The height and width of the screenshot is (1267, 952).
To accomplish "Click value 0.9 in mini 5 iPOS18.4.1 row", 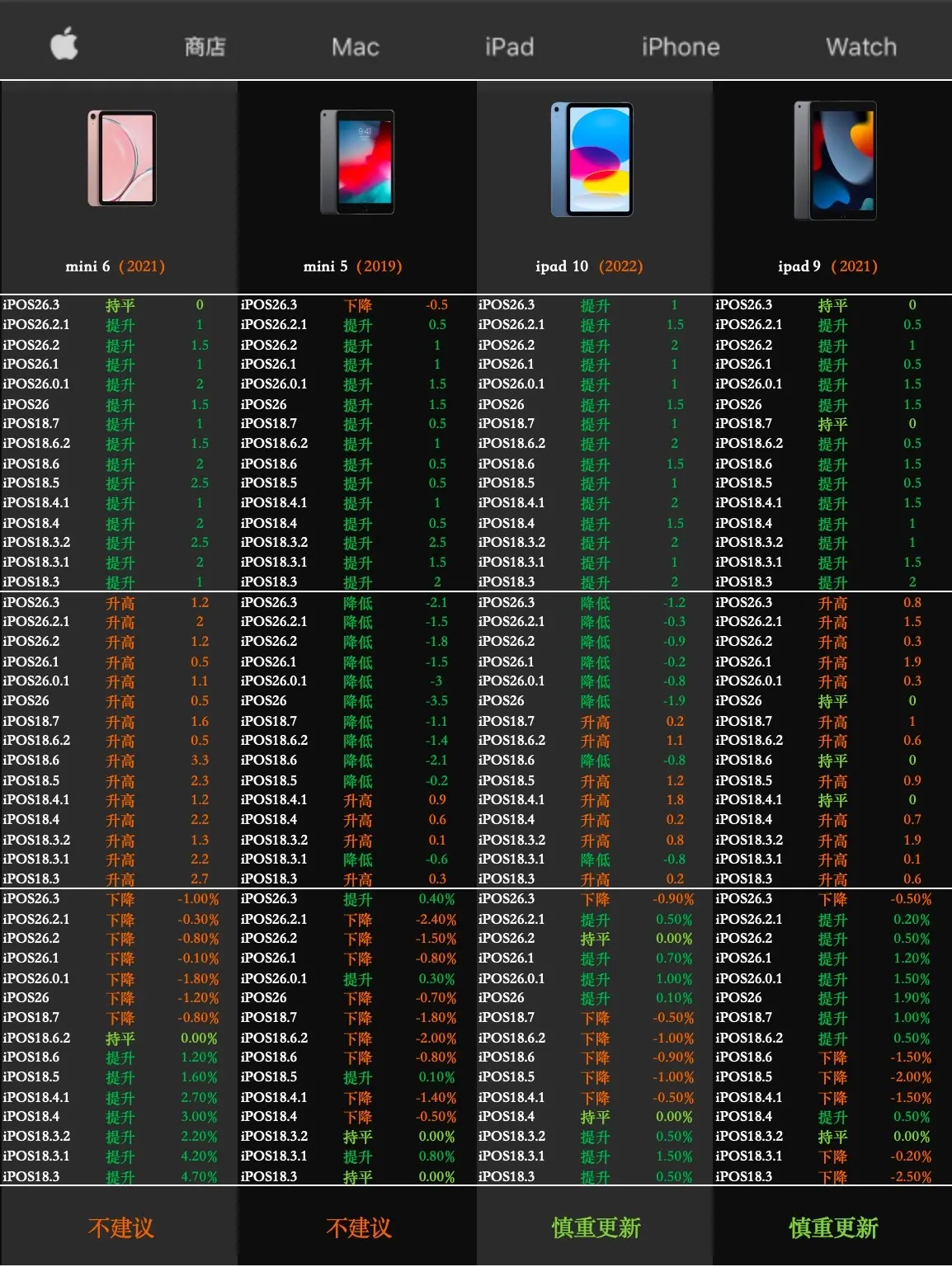I will point(437,800).
